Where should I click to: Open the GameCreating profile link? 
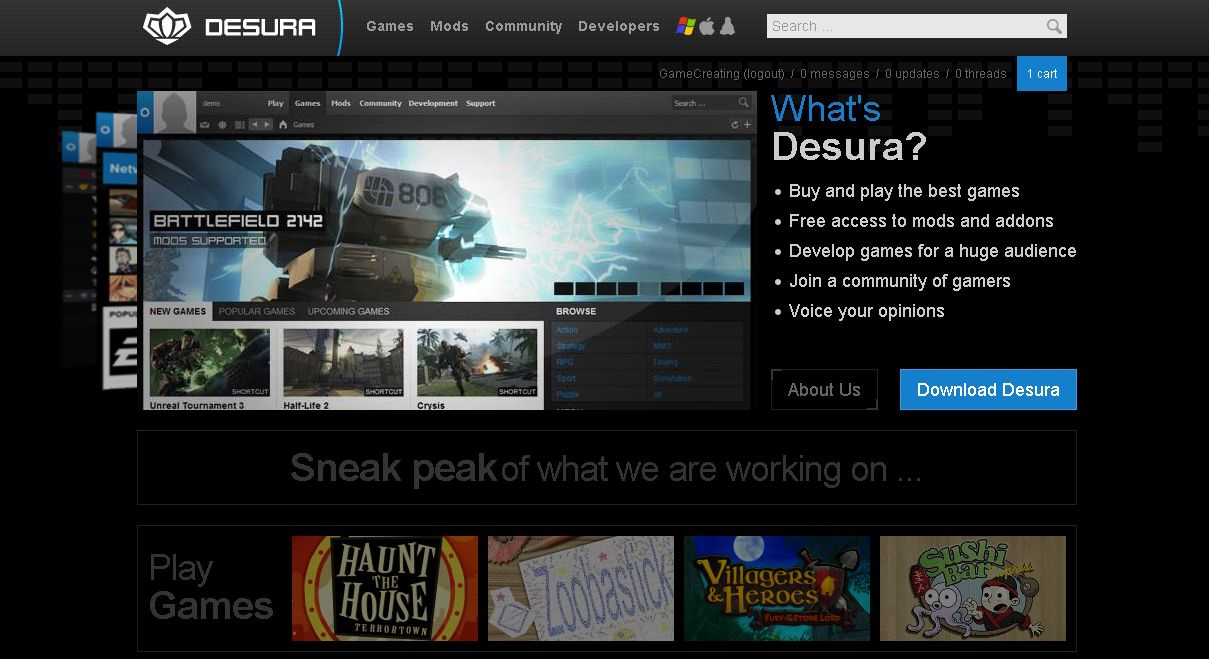tap(699, 74)
